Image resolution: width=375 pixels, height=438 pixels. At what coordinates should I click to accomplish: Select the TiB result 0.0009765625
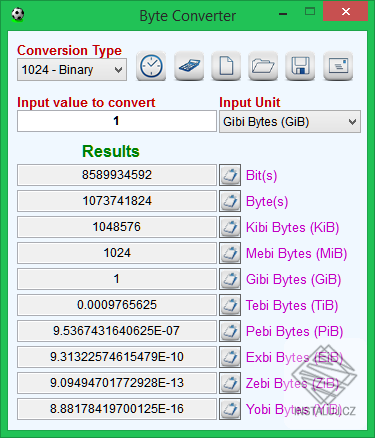(x=117, y=305)
